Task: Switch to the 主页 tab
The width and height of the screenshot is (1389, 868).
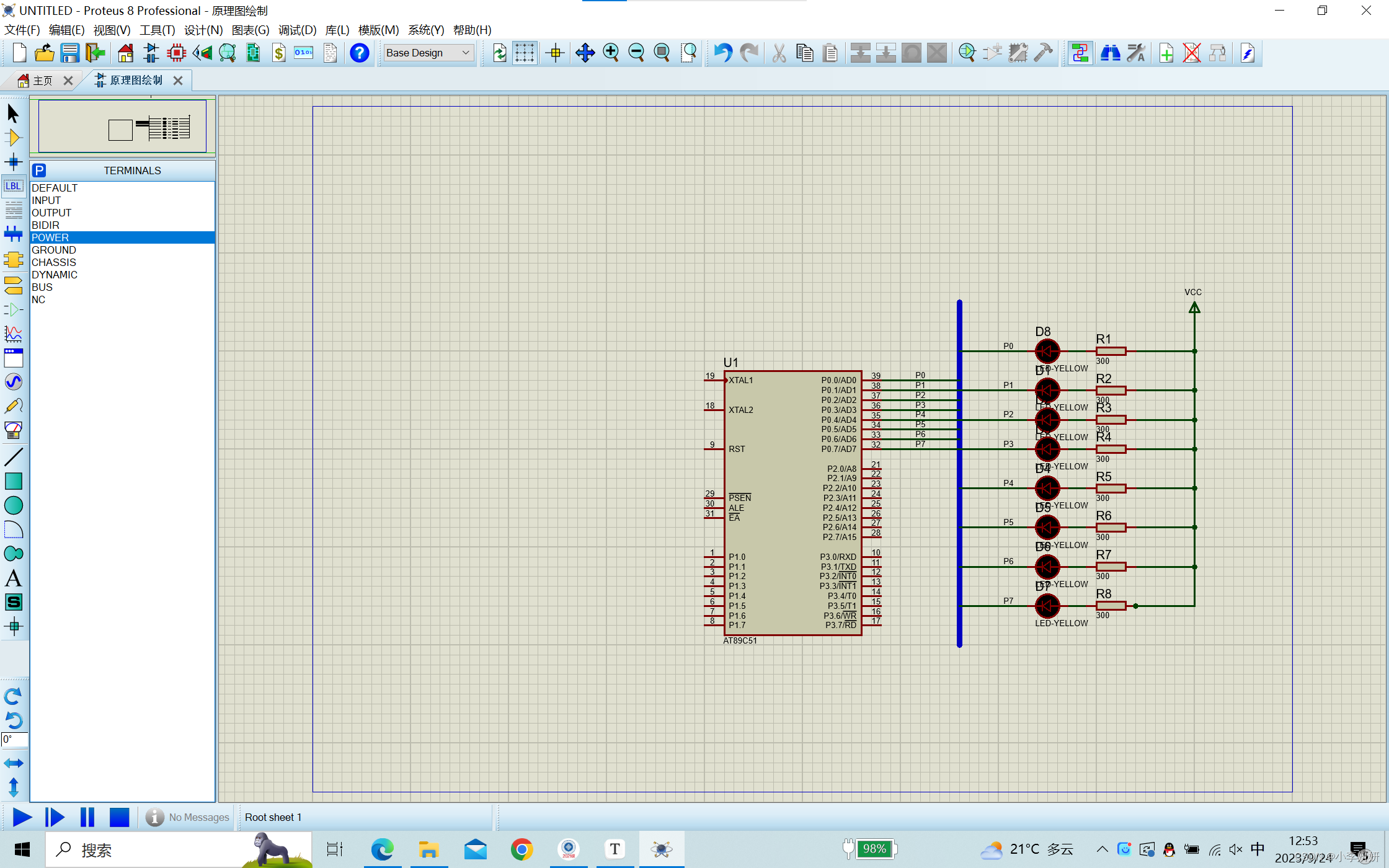Action: [x=42, y=81]
